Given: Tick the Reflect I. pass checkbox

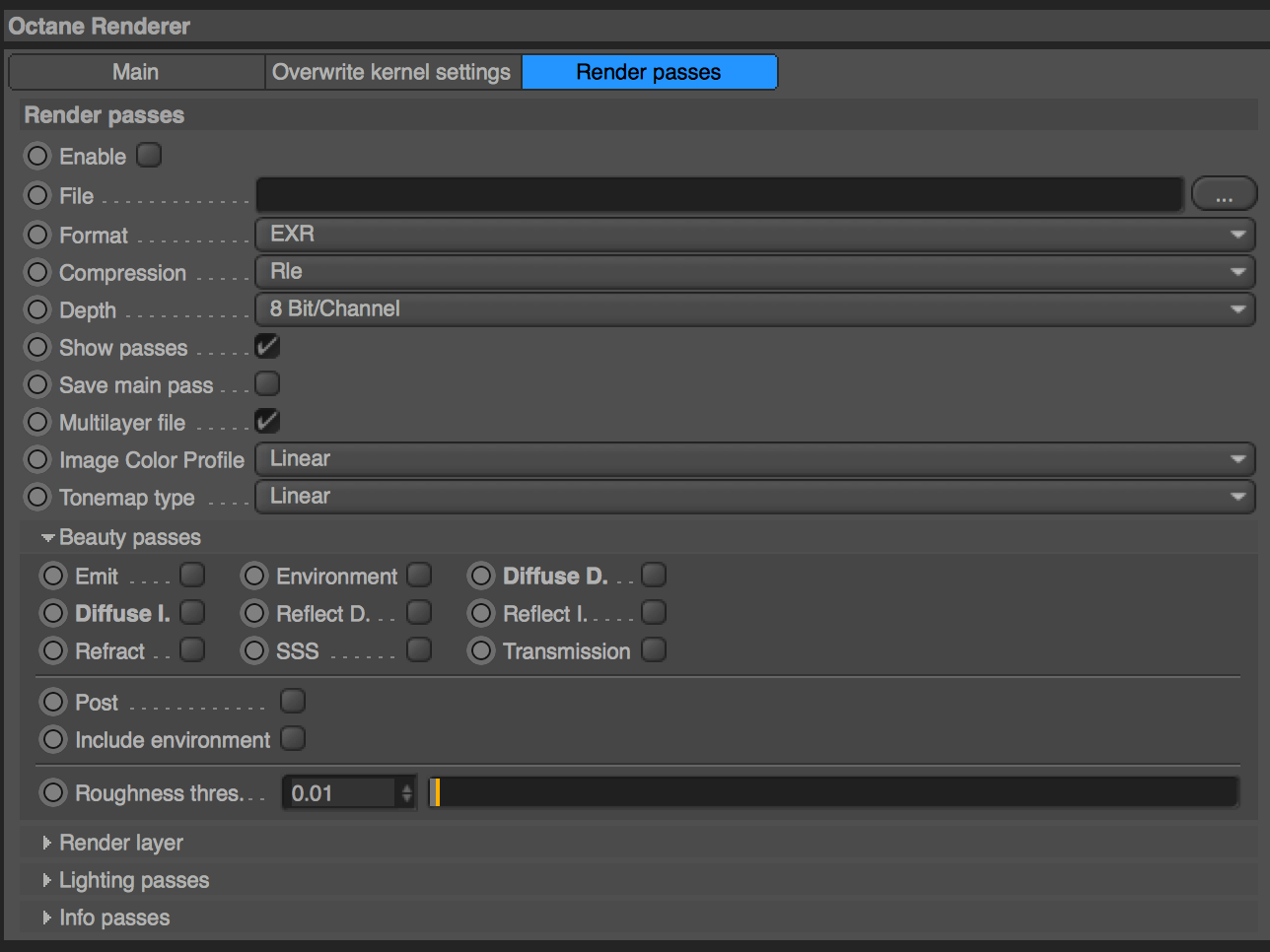Looking at the screenshot, I should pyautogui.click(x=654, y=612).
